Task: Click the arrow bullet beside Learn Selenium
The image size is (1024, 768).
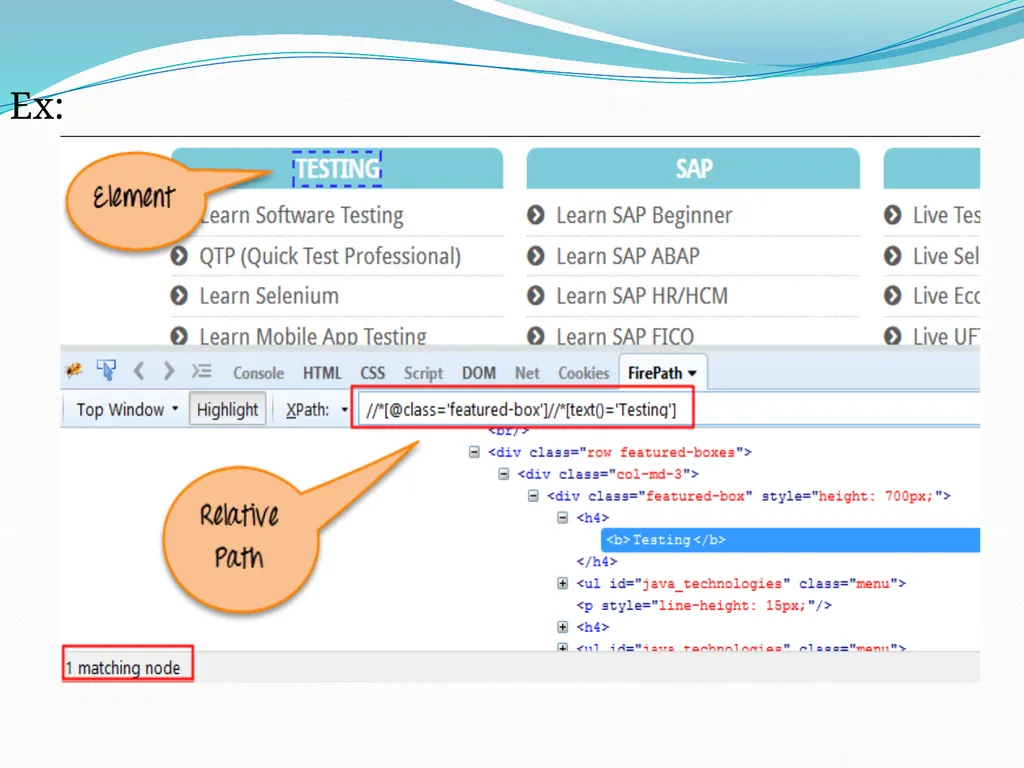Action: pyautogui.click(x=179, y=296)
